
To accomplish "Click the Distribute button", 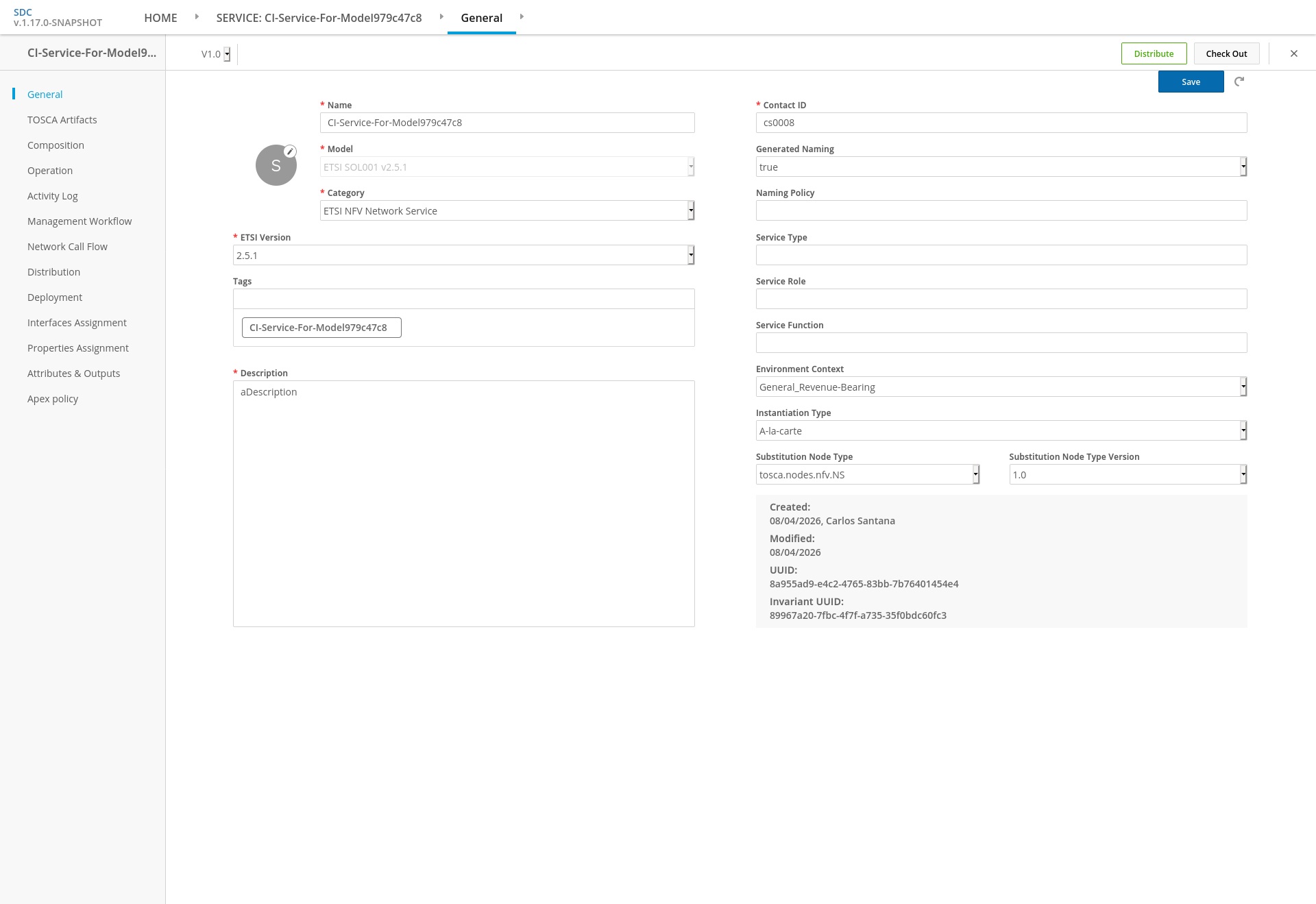I will pos(1154,53).
